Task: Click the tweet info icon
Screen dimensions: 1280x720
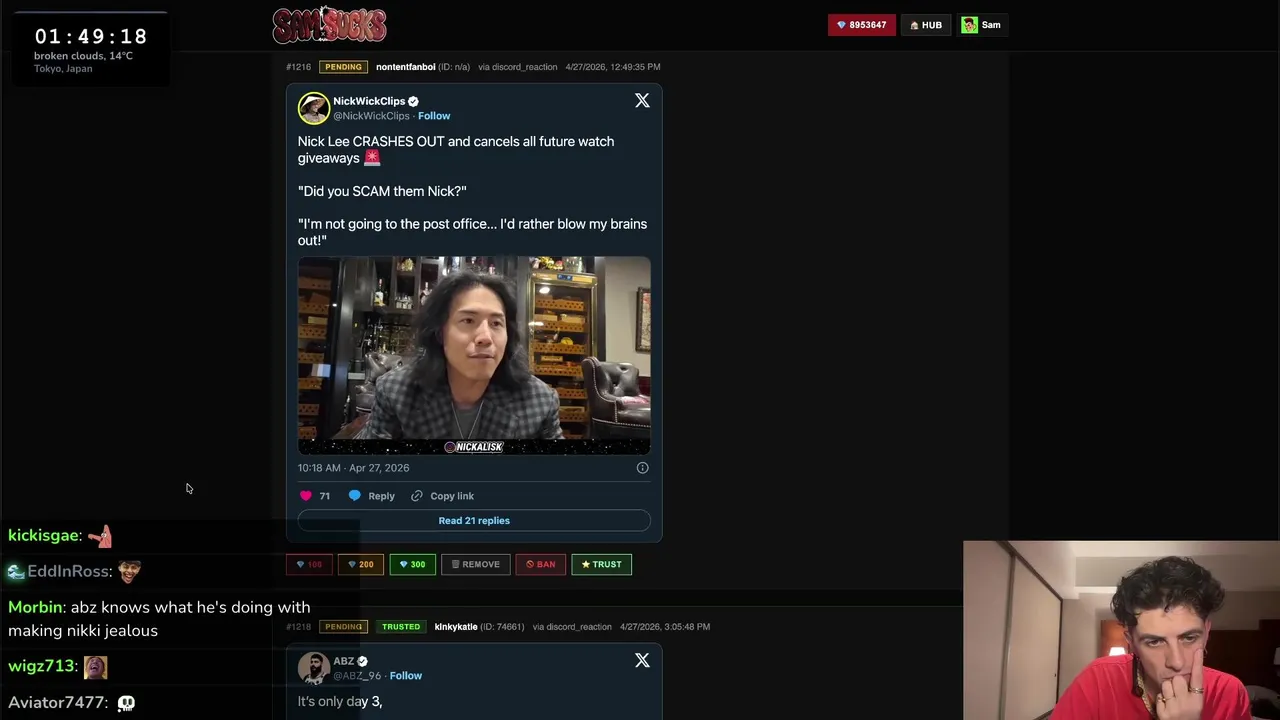Action: [x=642, y=468]
